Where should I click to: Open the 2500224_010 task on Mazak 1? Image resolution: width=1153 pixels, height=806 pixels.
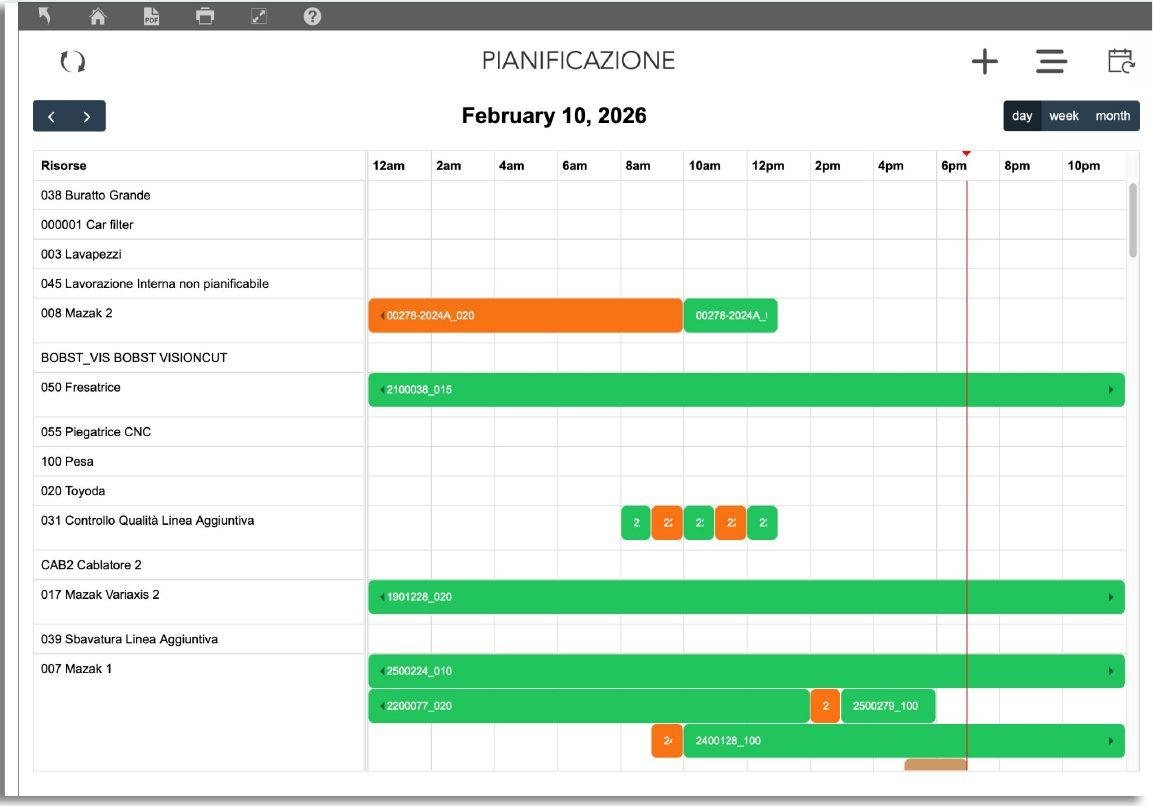[746, 671]
